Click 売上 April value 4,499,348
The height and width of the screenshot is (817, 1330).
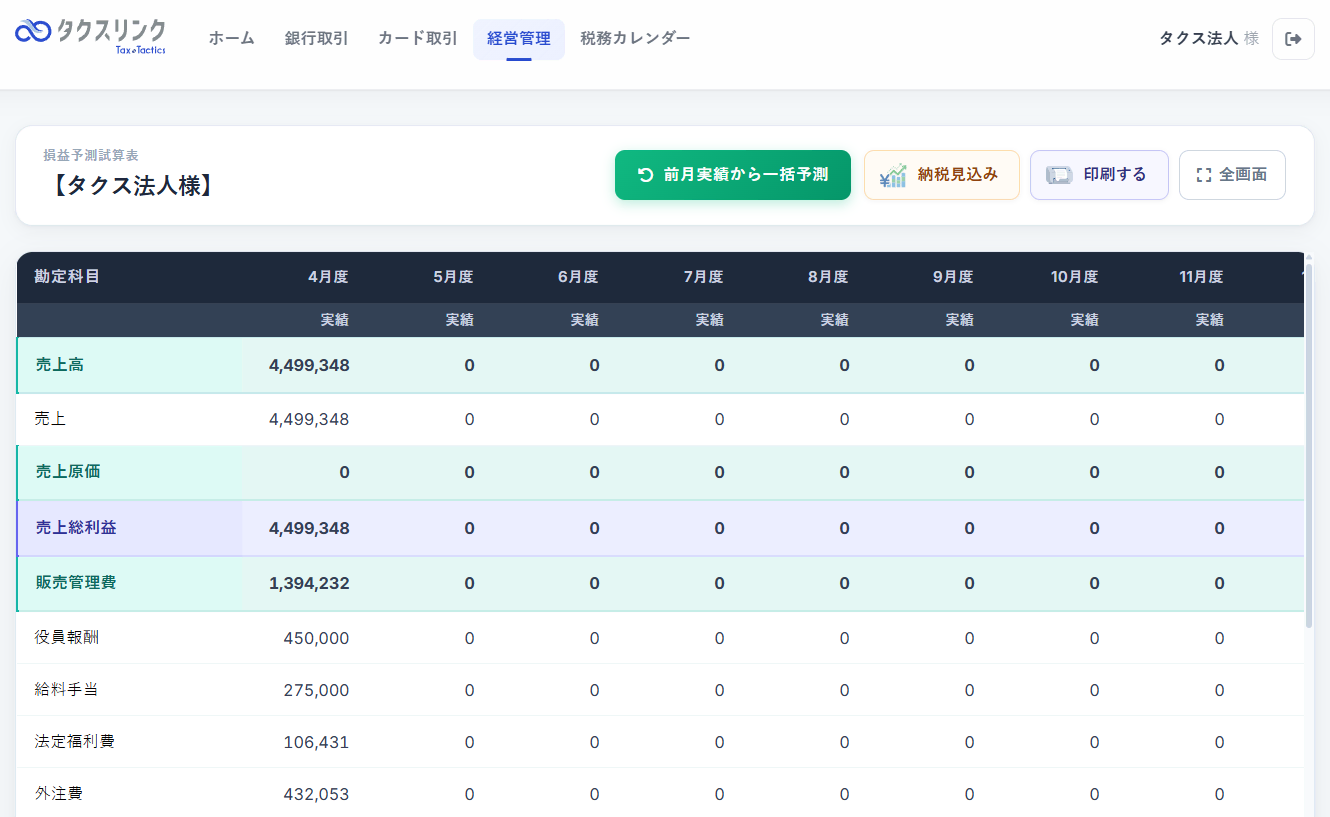[x=309, y=420]
